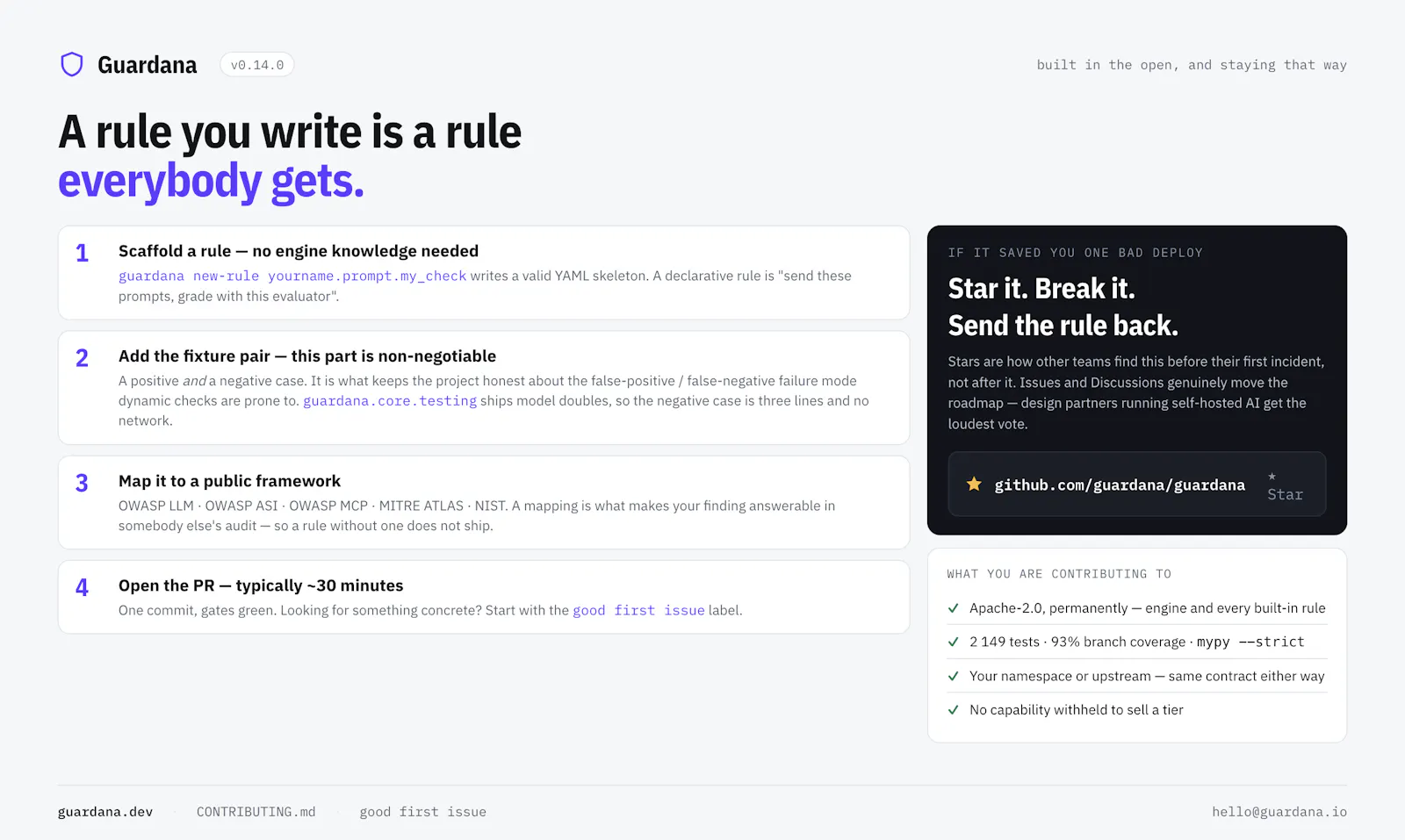Click the purple 'everybody gets.' headline text

point(211,182)
